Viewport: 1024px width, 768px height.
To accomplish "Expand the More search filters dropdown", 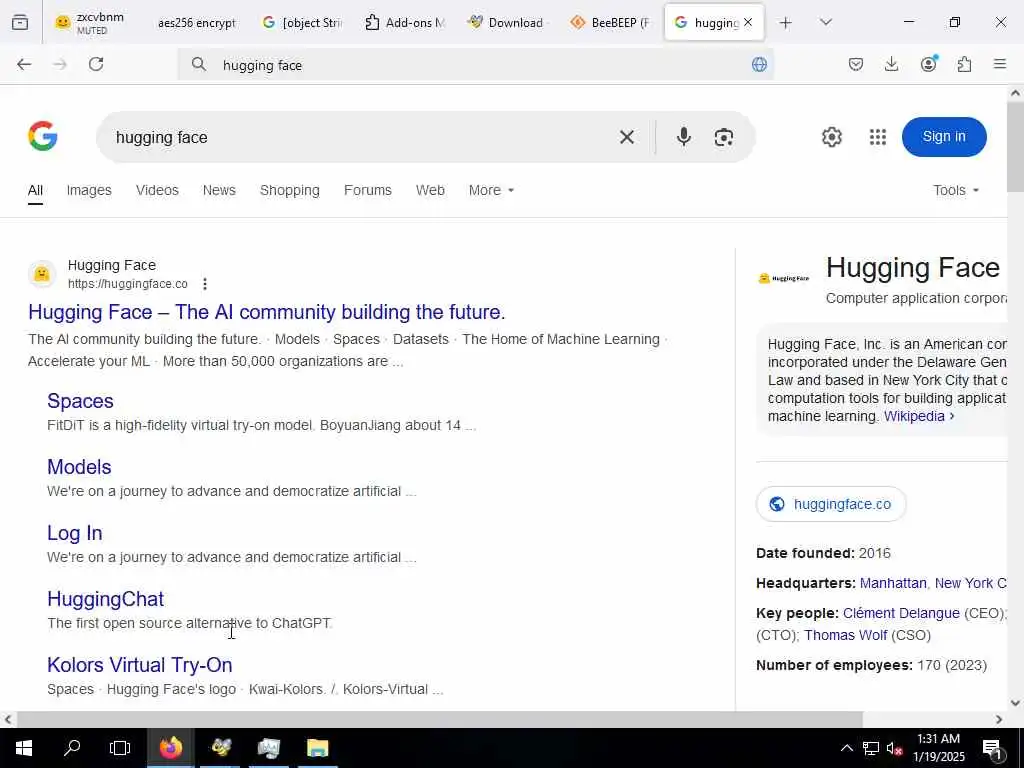I will click(x=491, y=190).
